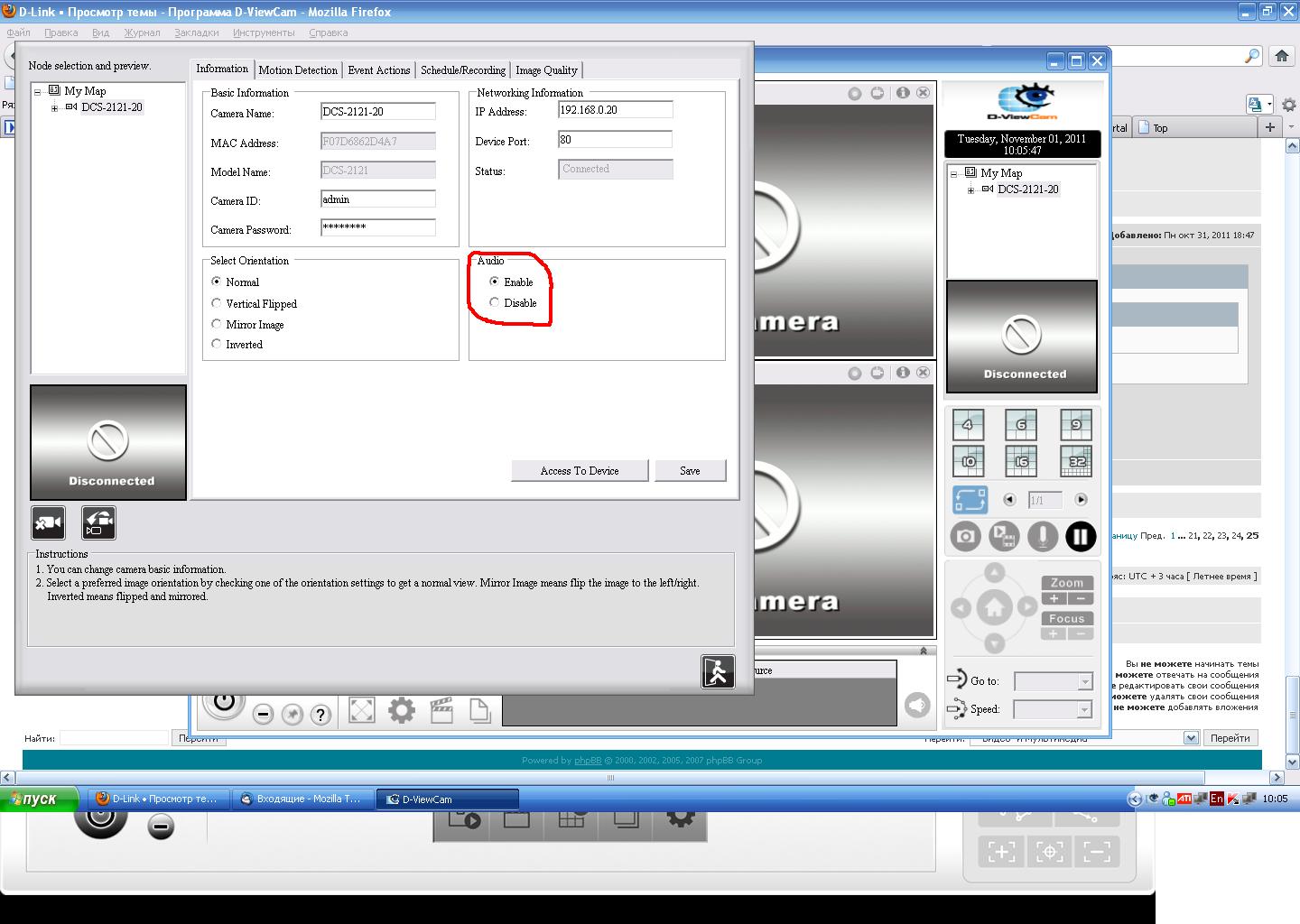Click the Focus minus button
This screenshot has width=1300, height=924.
[1081, 633]
